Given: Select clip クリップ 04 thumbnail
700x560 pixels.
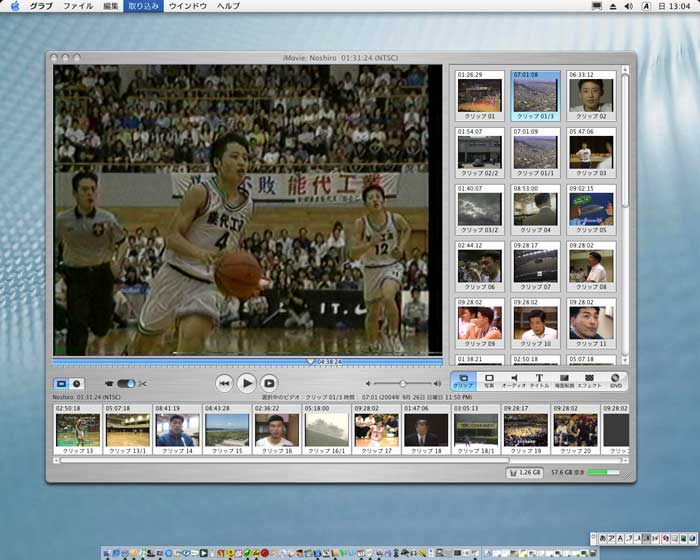Looking at the screenshot, I should [535, 209].
